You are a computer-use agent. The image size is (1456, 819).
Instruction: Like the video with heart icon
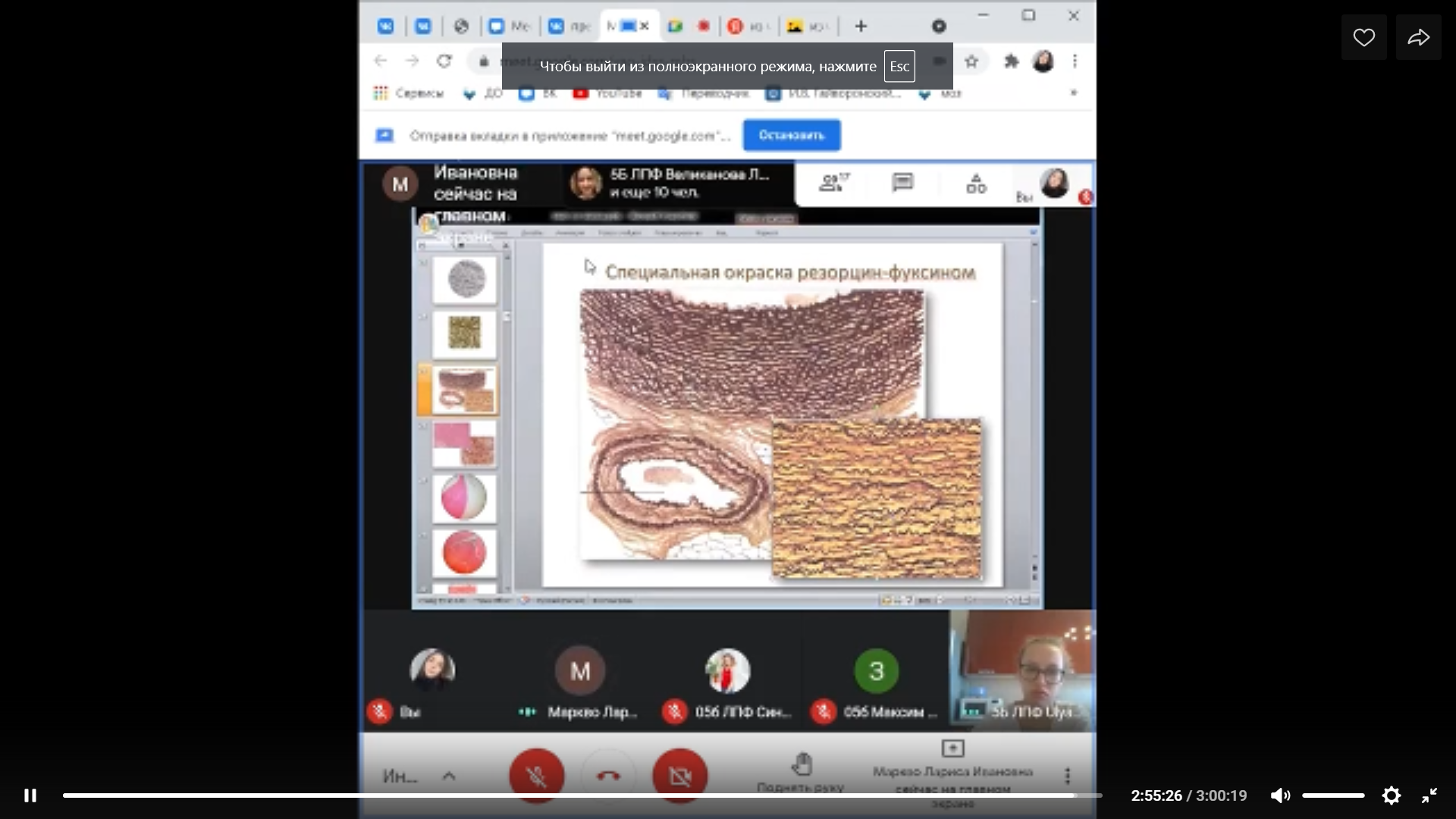pyautogui.click(x=1363, y=37)
